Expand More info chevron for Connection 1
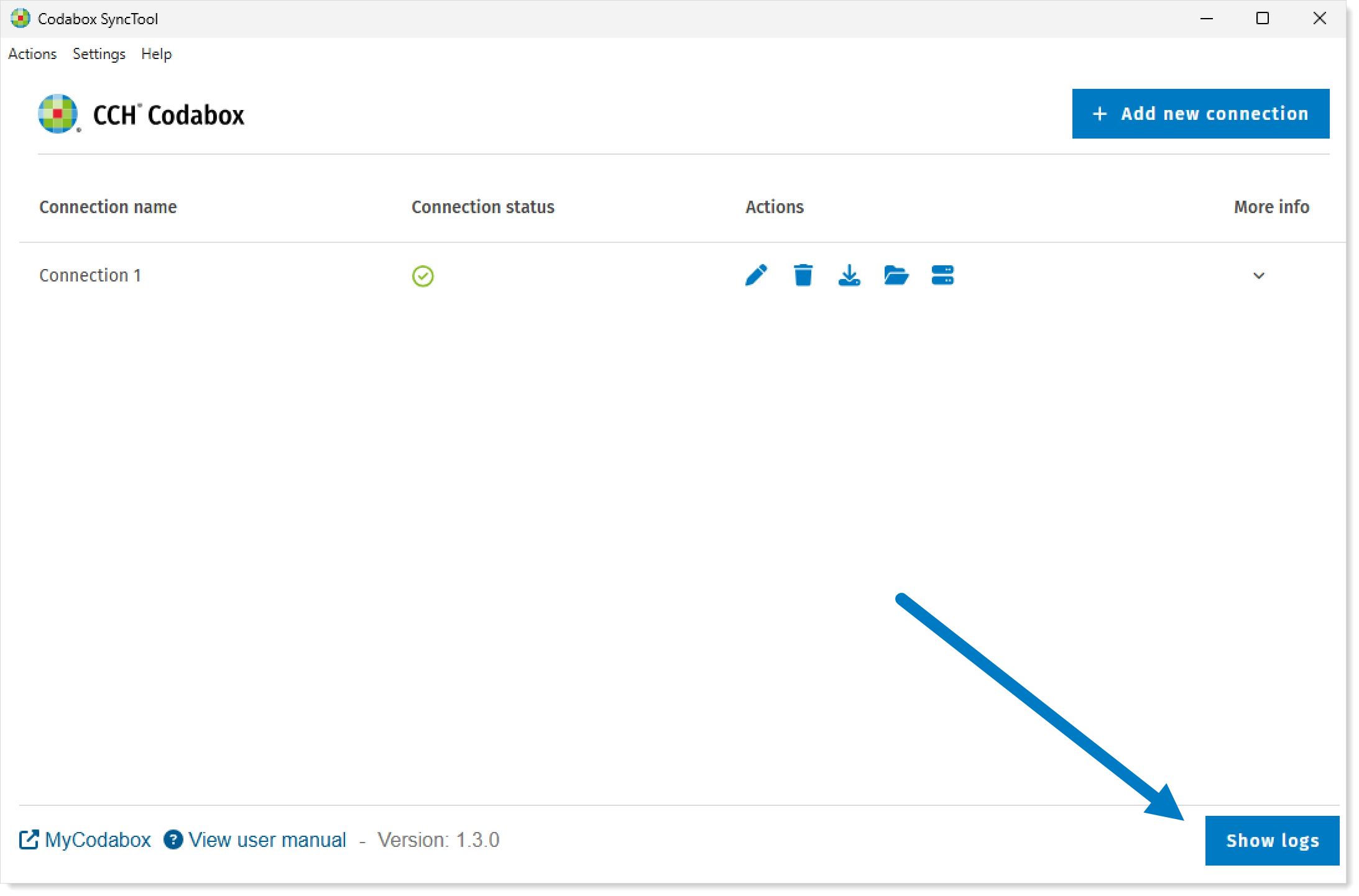This screenshot has height=896, width=1359. pyautogui.click(x=1258, y=276)
